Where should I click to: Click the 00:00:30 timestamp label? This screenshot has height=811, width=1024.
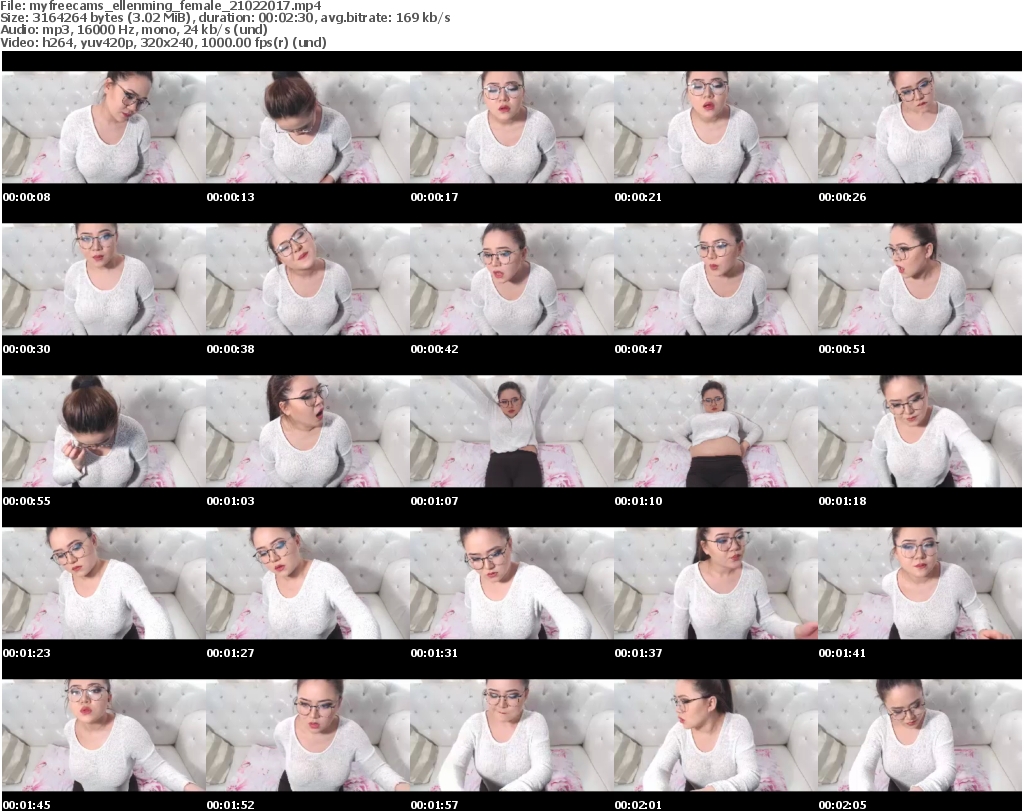tap(27, 349)
